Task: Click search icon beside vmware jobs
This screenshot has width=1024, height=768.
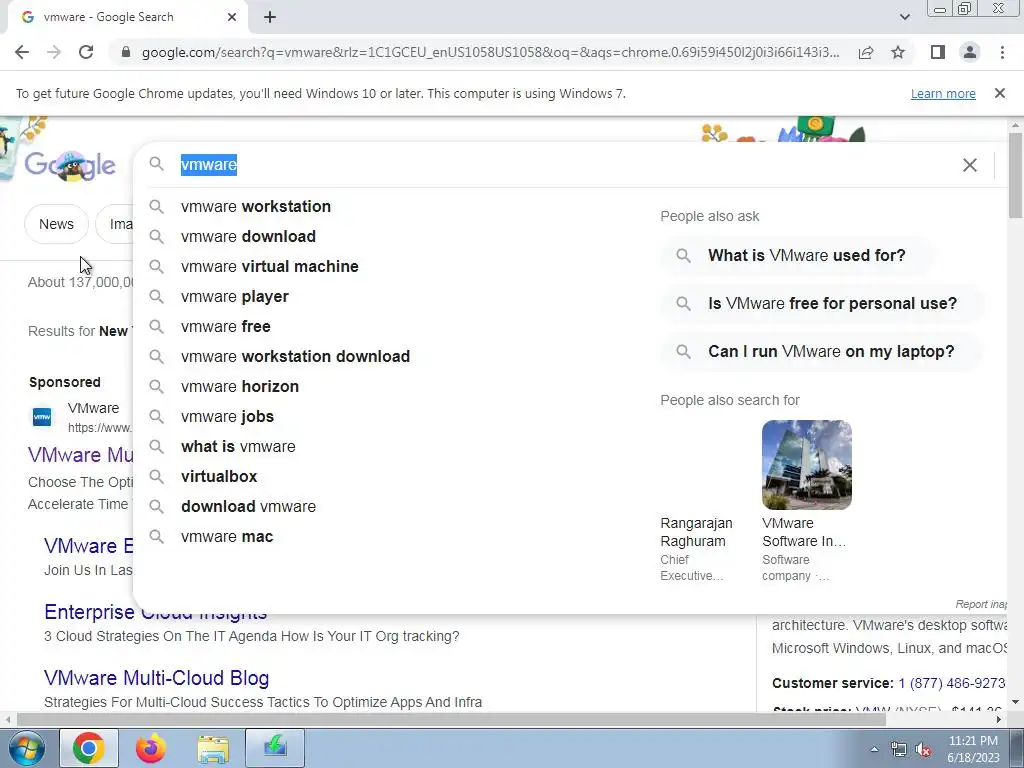Action: coord(157,416)
